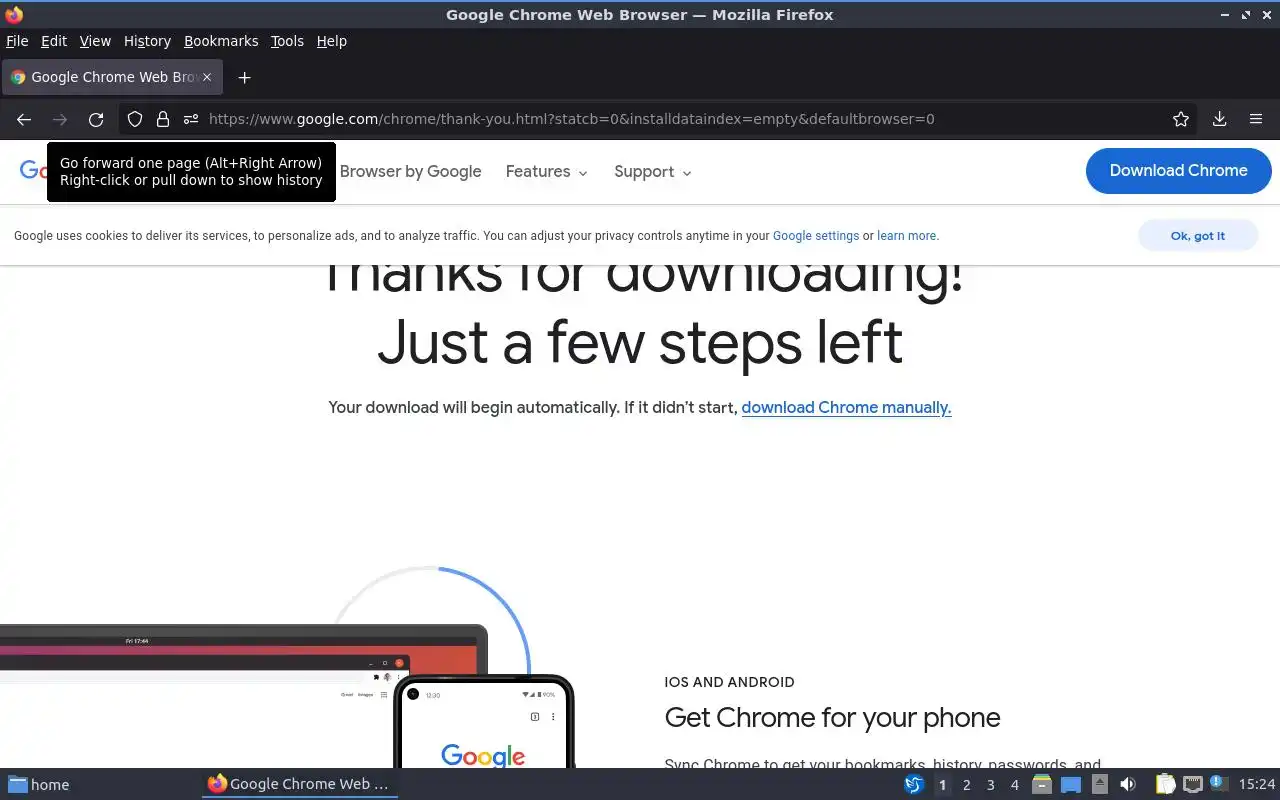
Task: Open the site permissions icon in address bar
Action: 191,119
